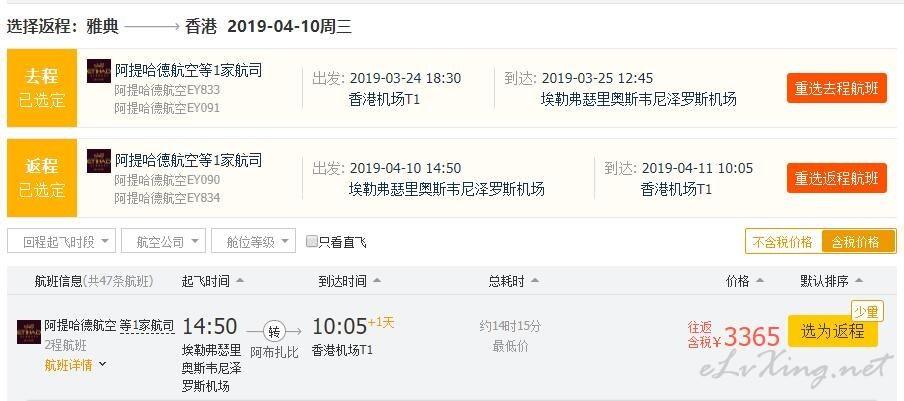Open the 回程起飞时段 dropdown
The image size is (904, 401).
click(x=62, y=241)
